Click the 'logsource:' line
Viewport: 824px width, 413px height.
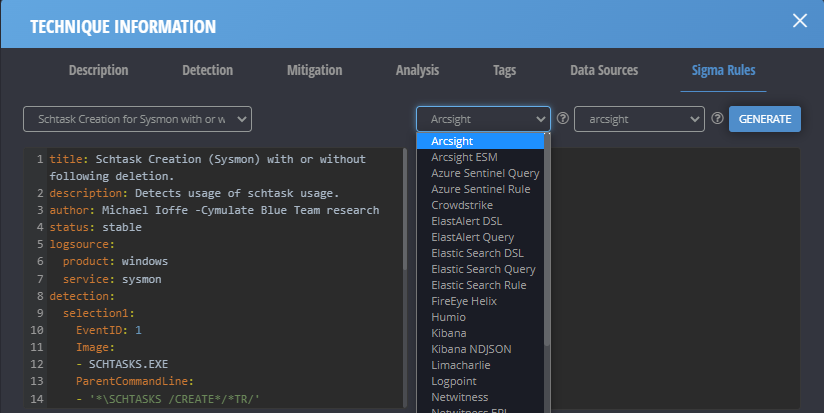82,244
